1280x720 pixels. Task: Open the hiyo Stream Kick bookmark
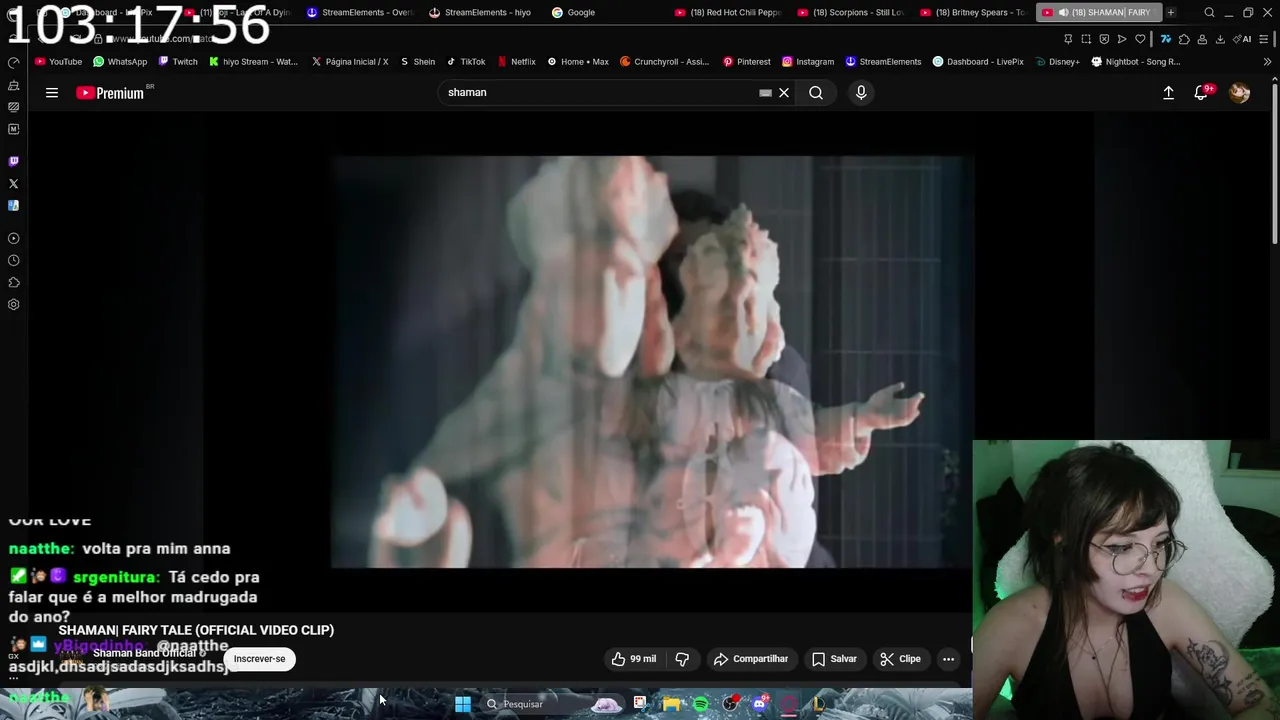point(253,62)
